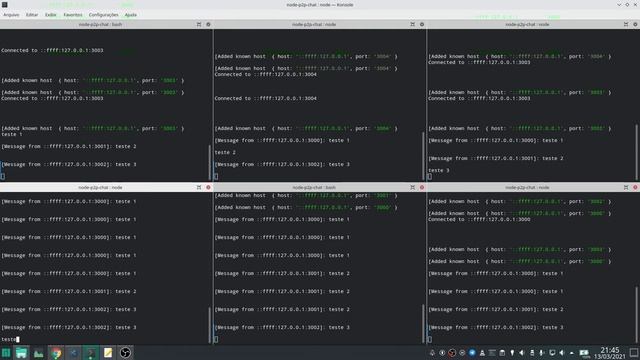Image resolution: width=640 pixels, height=360 pixels.
Task: Open the Configurações menu
Action: pyautogui.click(x=103, y=15)
